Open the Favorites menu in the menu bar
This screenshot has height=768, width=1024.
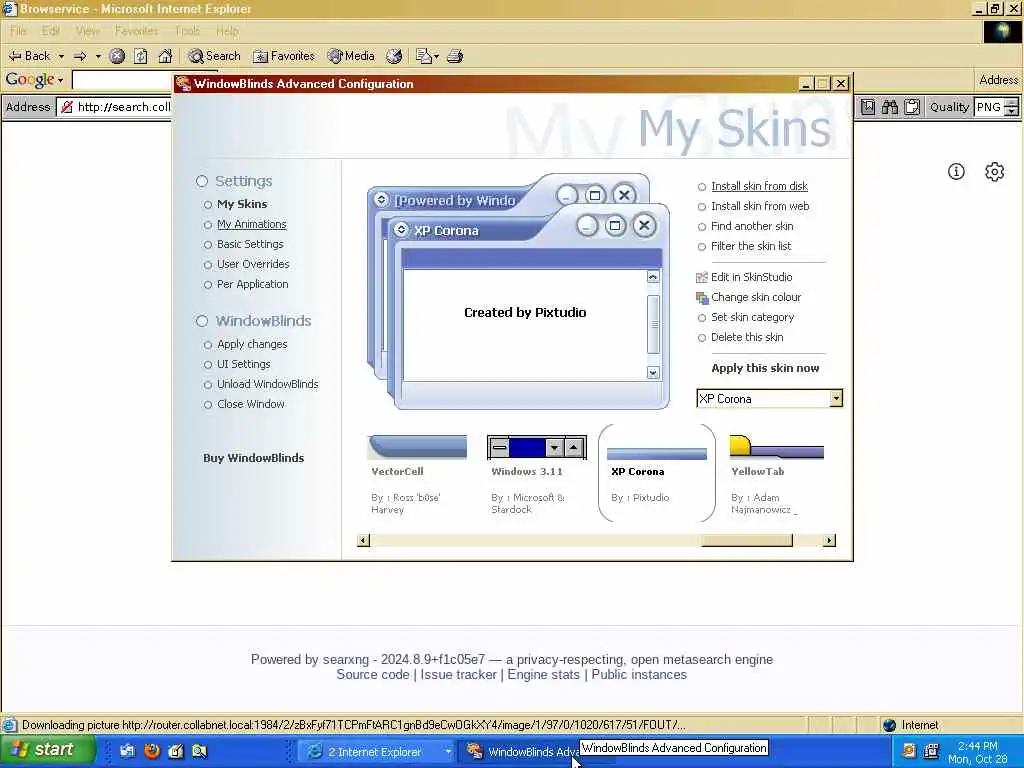(136, 31)
